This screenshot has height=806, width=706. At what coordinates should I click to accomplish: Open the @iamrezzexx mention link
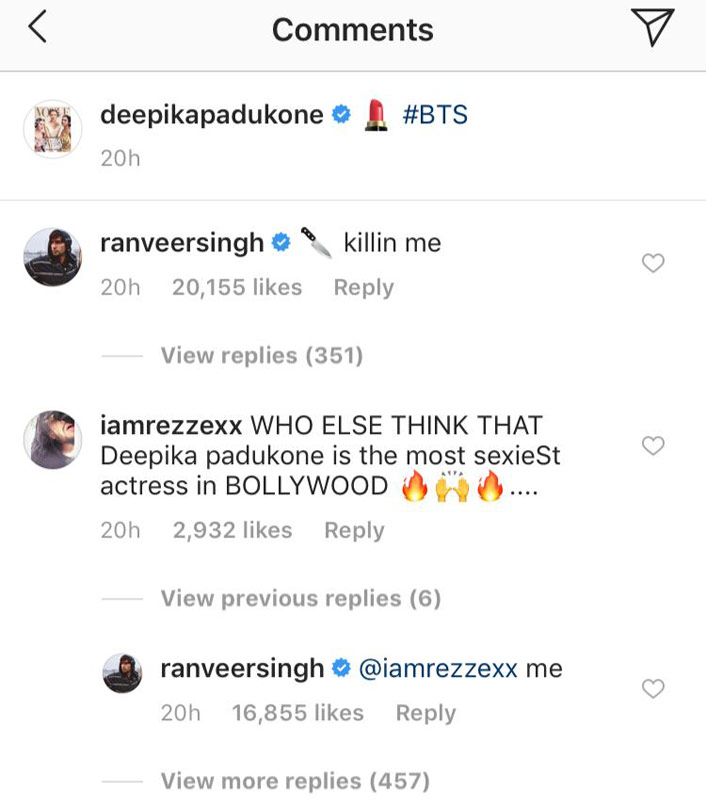tap(437, 669)
